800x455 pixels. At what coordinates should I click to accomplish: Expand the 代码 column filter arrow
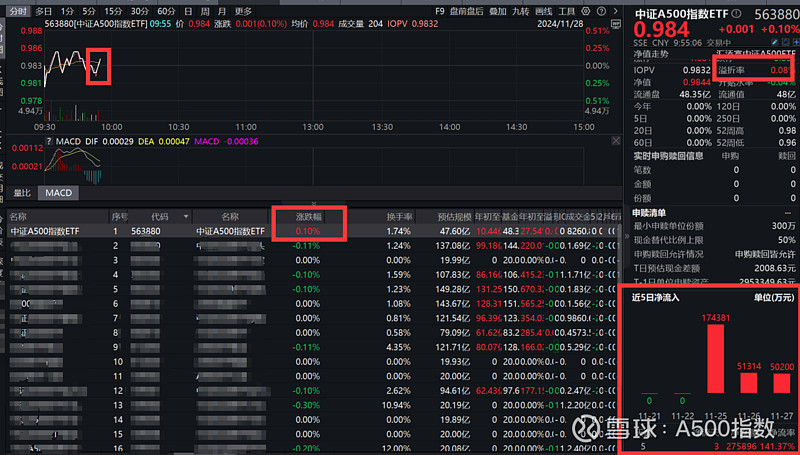pos(186,216)
